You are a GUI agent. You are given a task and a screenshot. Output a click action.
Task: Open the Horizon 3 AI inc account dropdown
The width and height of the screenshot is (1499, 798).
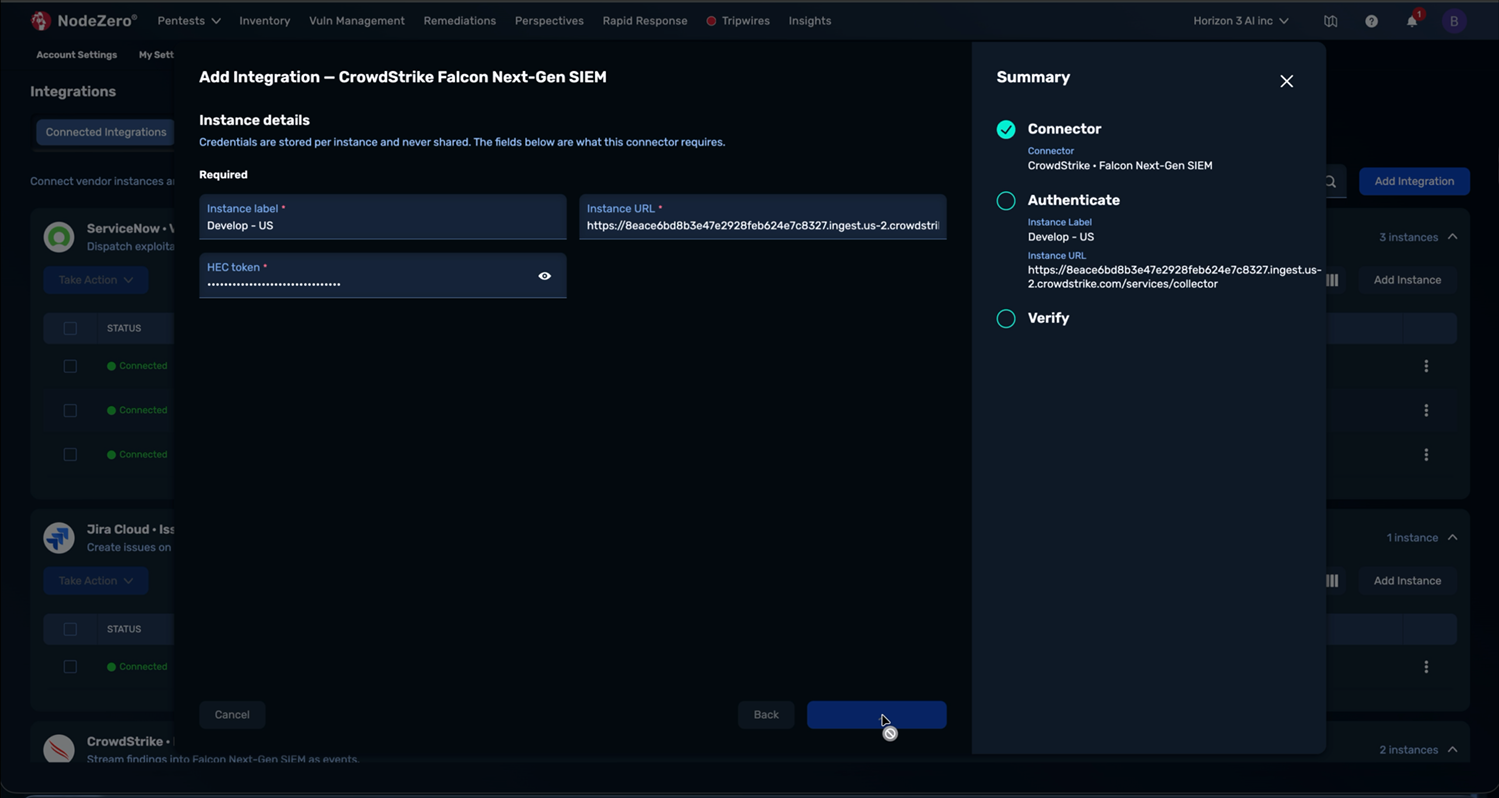tap(1240, 21)
